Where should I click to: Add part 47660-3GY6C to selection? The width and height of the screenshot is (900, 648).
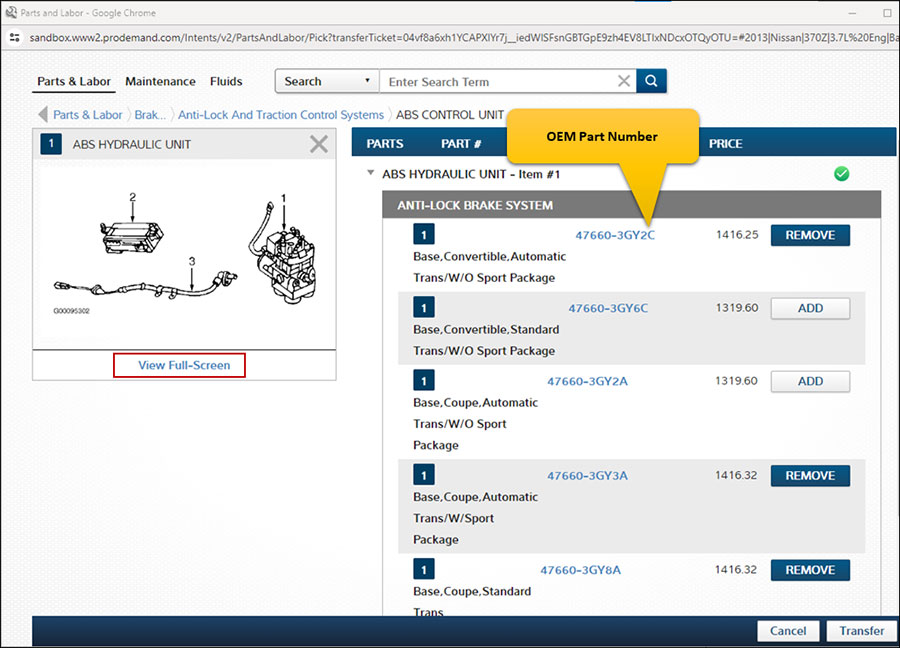click(809, 309)
